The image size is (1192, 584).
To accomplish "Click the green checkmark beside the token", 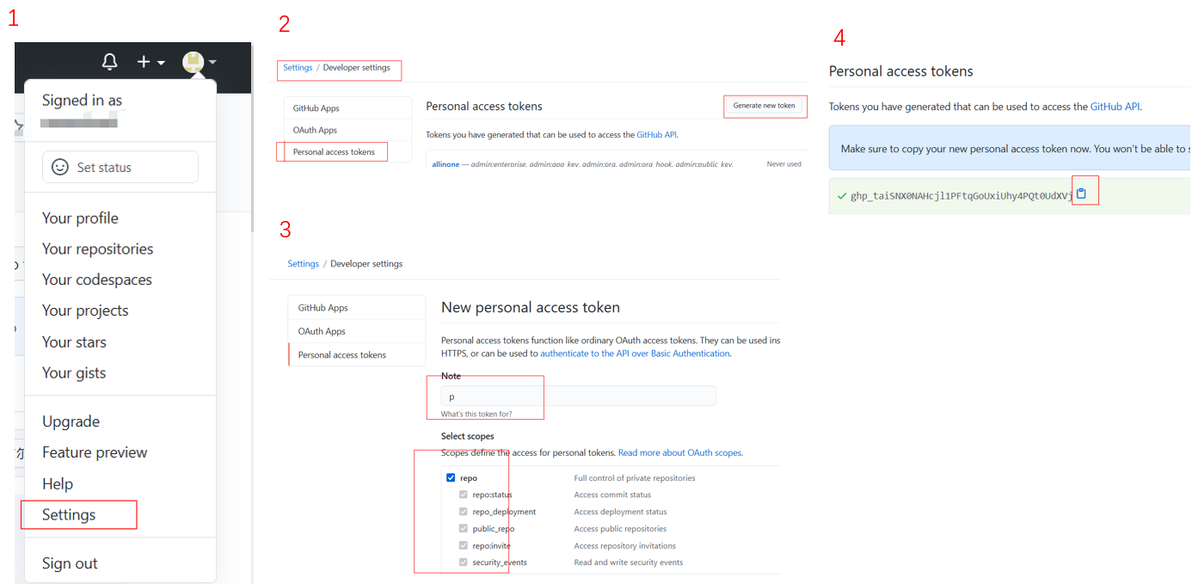I will point(841,196).
